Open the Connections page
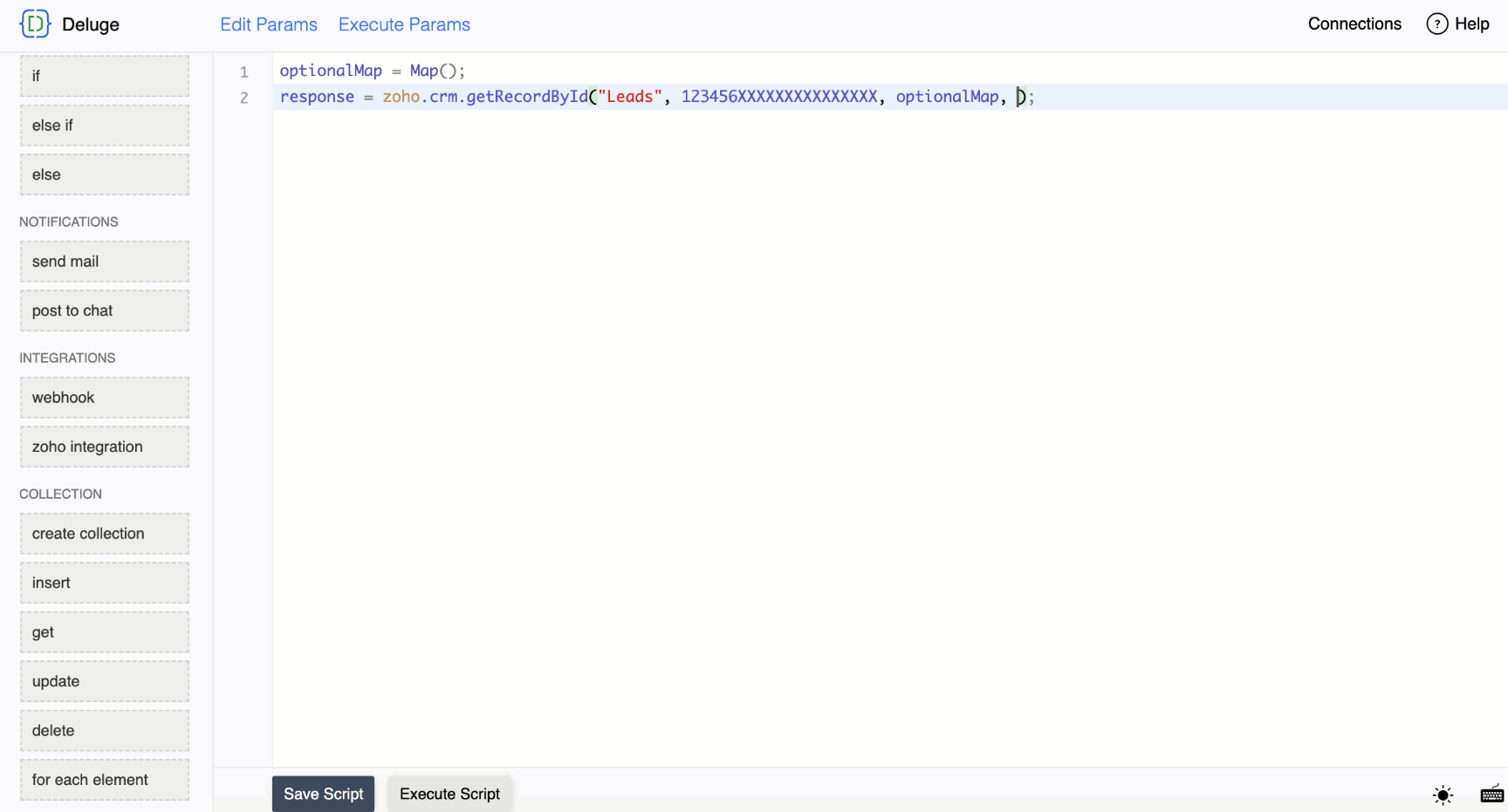This screenshot has width=1508, height=812. tap(1354, 24)
